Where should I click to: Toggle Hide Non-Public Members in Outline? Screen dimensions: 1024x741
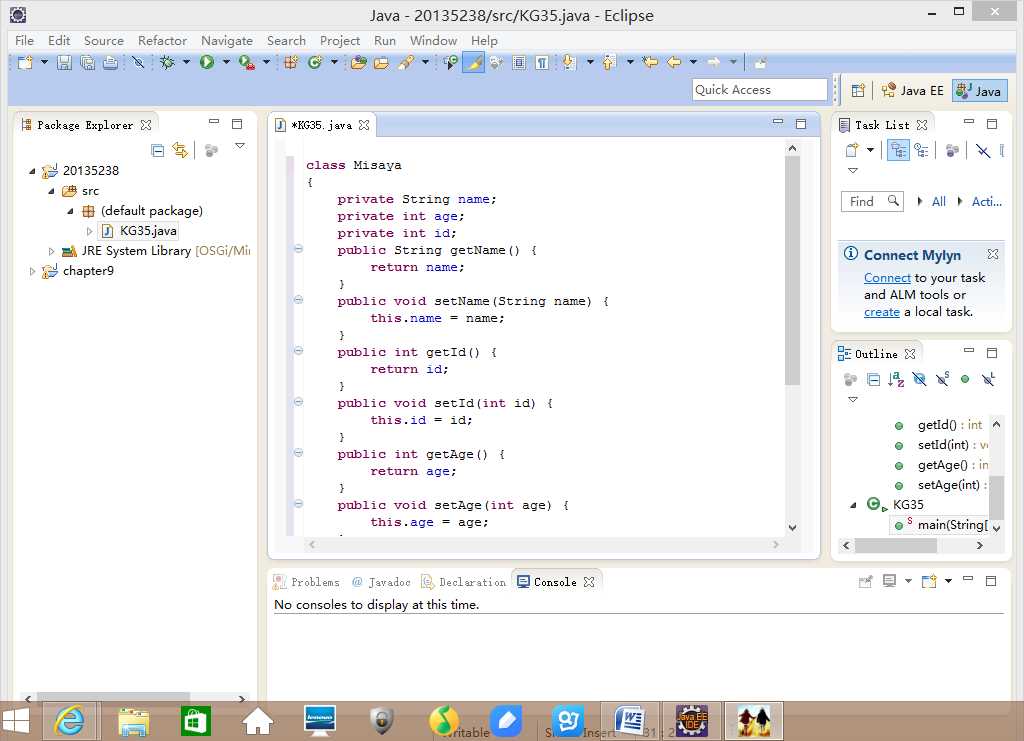(965, 379)
